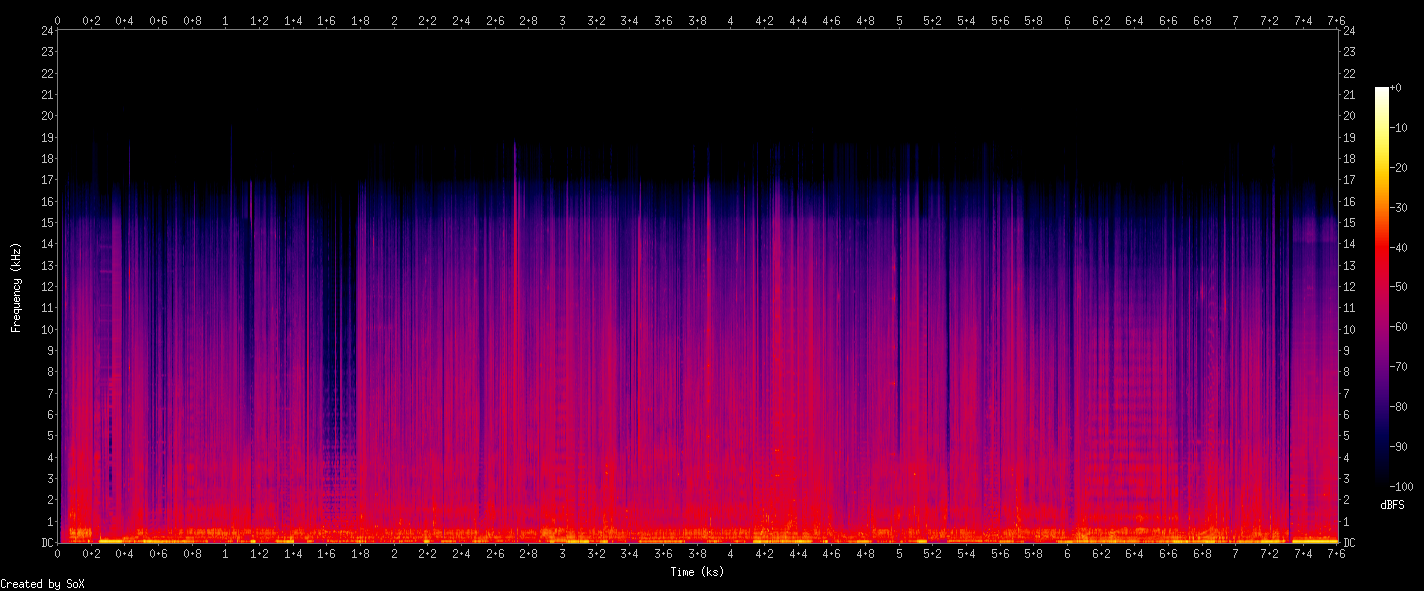Click the 'Time (ks)' axis label
The image size is (1424, 591).
coord(697,572)
